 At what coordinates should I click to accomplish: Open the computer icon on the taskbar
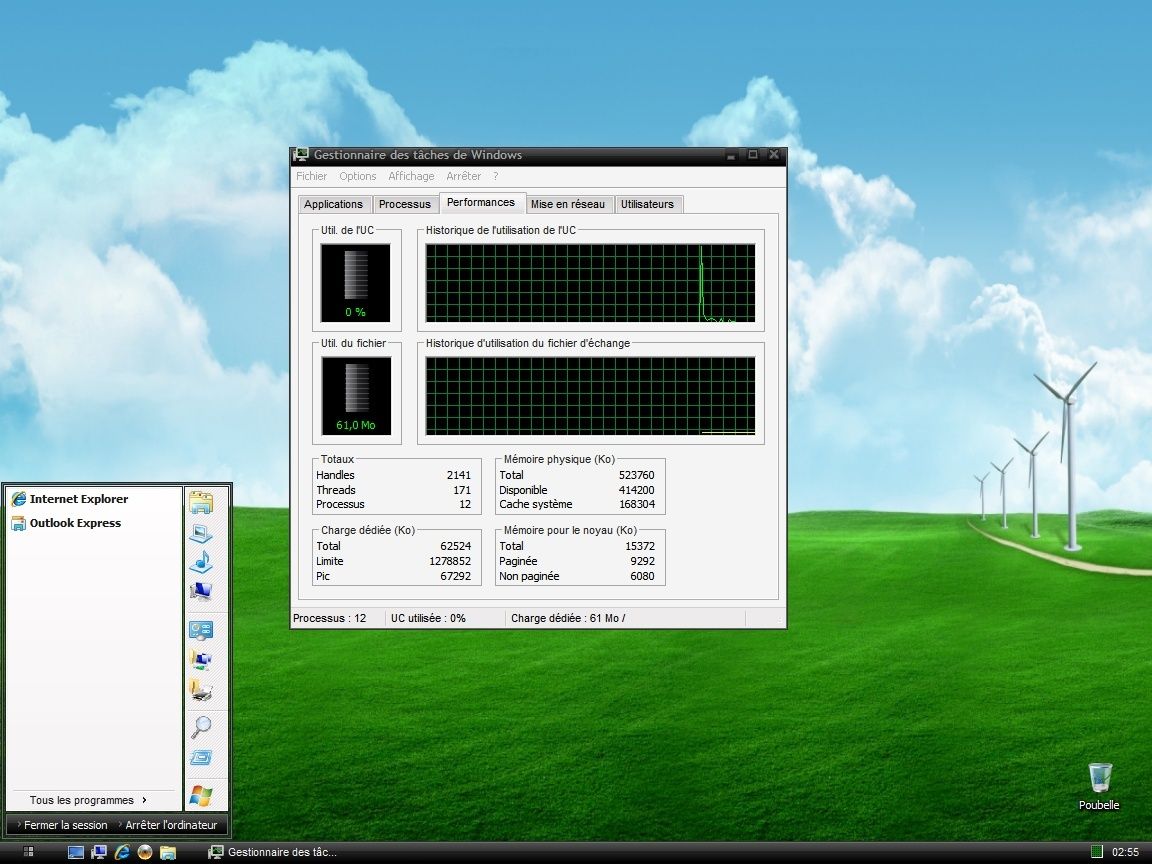pos(98,852)
